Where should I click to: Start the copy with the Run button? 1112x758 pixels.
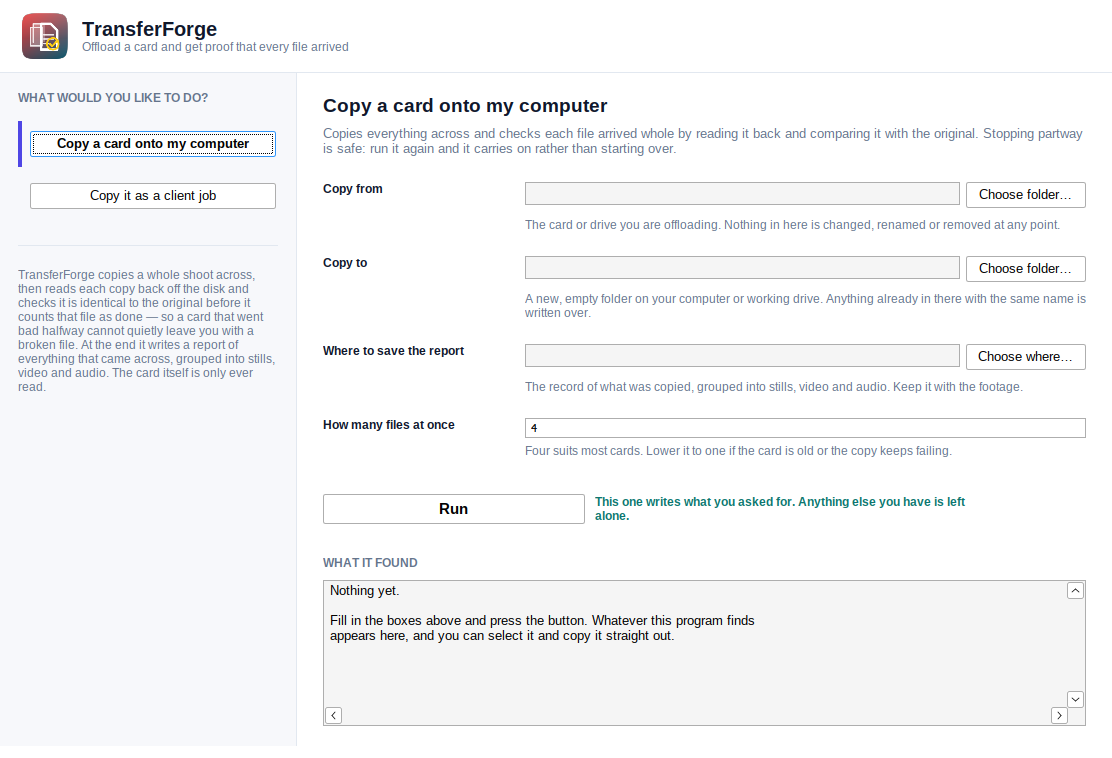[454, 509]
